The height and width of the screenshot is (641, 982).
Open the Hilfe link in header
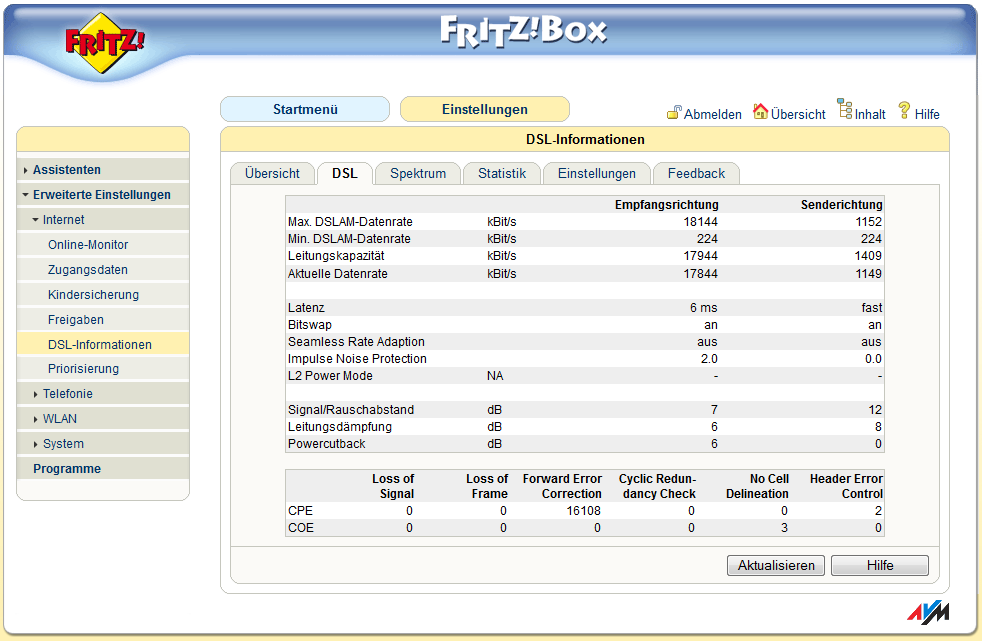tap(927, 115)
